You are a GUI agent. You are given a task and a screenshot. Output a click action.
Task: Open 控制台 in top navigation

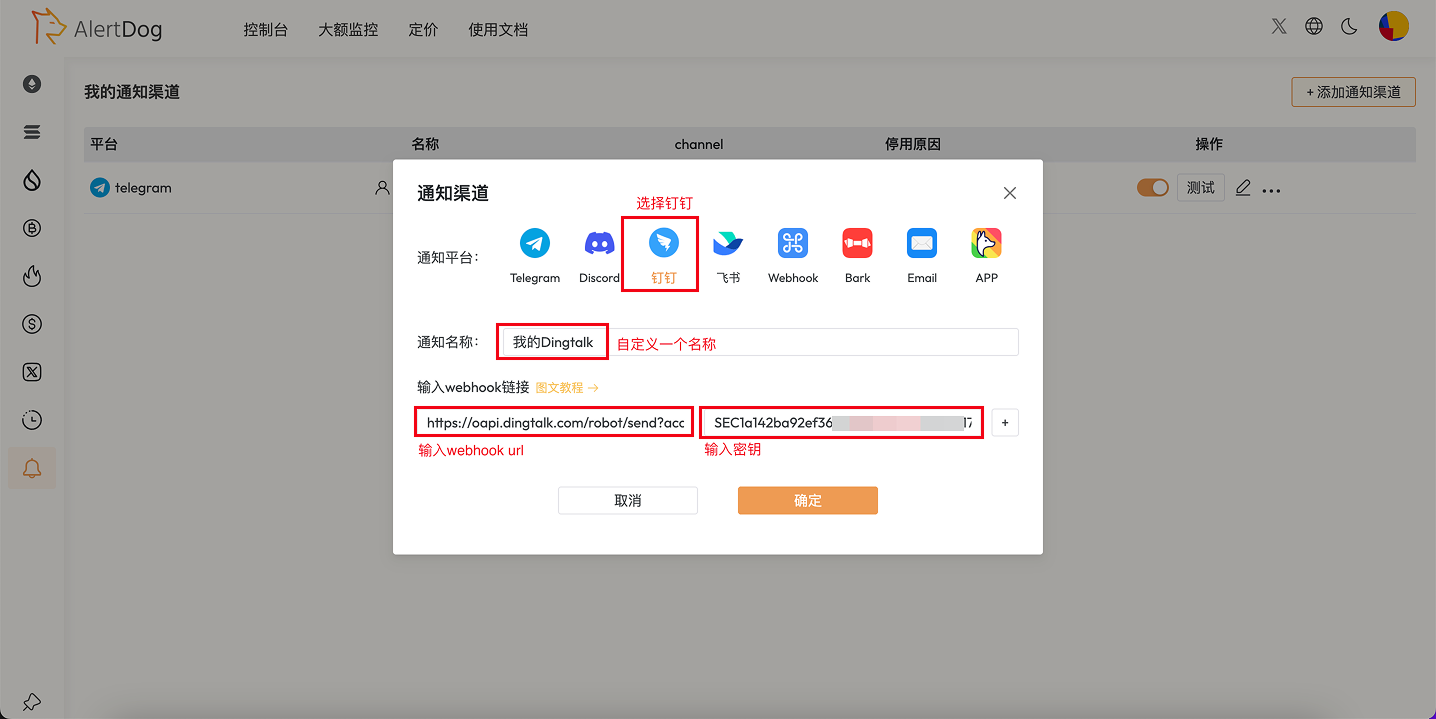pos(265,30)
